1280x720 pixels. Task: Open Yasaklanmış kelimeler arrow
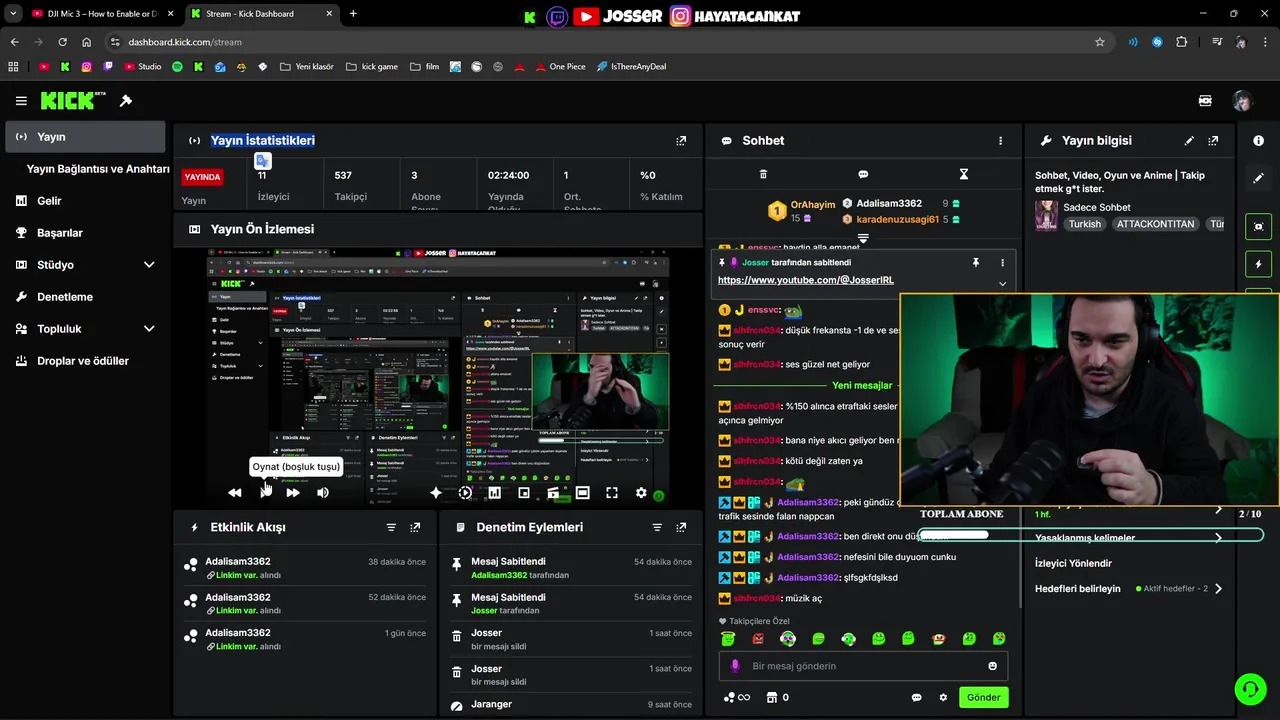(1218, 538)
